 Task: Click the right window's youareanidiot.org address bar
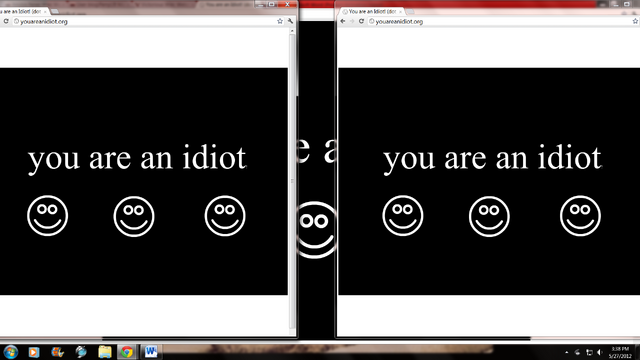[x=499, y=21]
